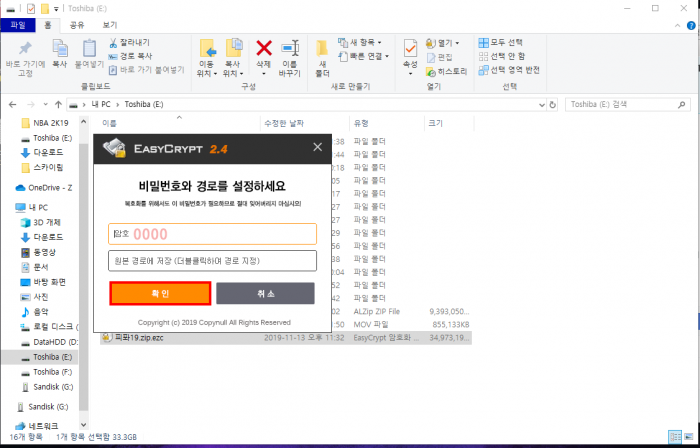Image resolution: width=700 pixels, height=448 pixels.
Task: Click the EasyCrypt password (암호) input field
Action: tap(212, 234)
